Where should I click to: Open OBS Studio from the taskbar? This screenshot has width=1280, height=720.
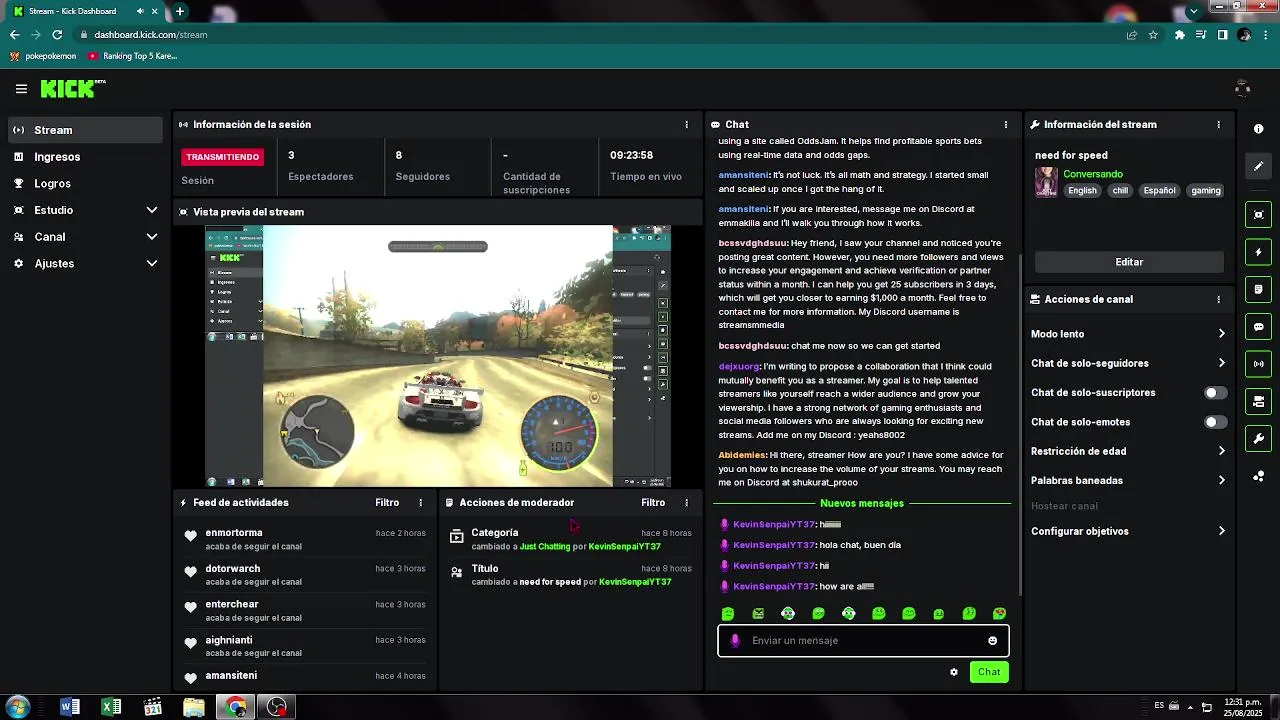coord(276,707)
